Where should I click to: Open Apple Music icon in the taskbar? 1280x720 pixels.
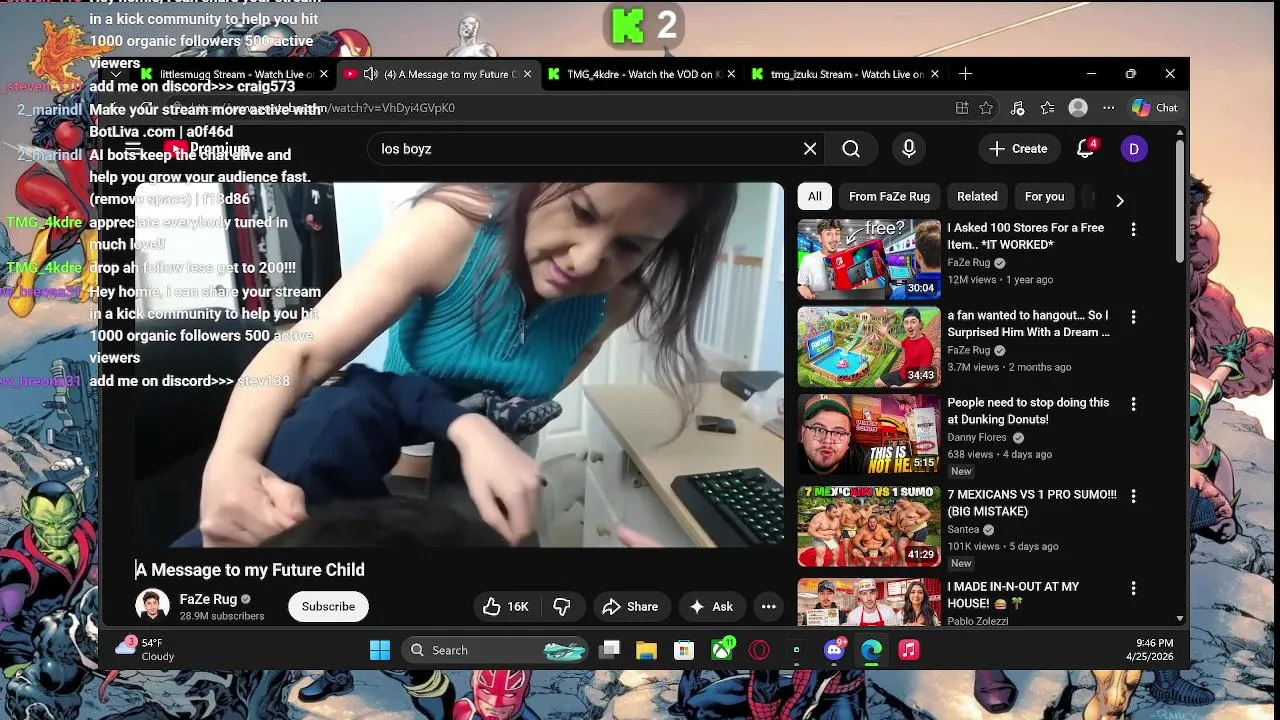(908, 650)
